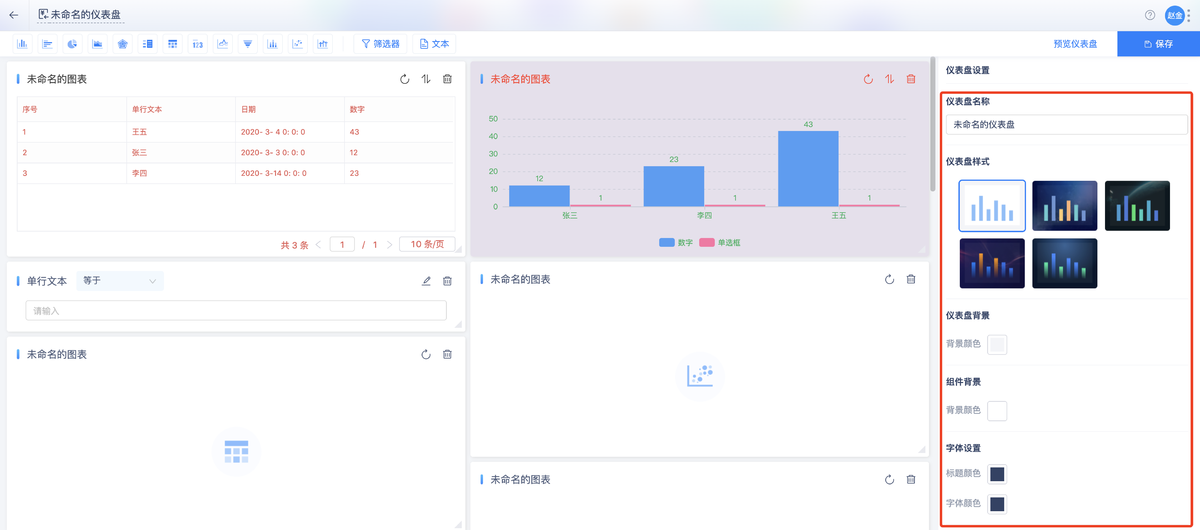The width and height of the screenshot is (1200, 530).
Task: Refresh the table chart card
Action: pyautogui.click(x=405, y=79)
